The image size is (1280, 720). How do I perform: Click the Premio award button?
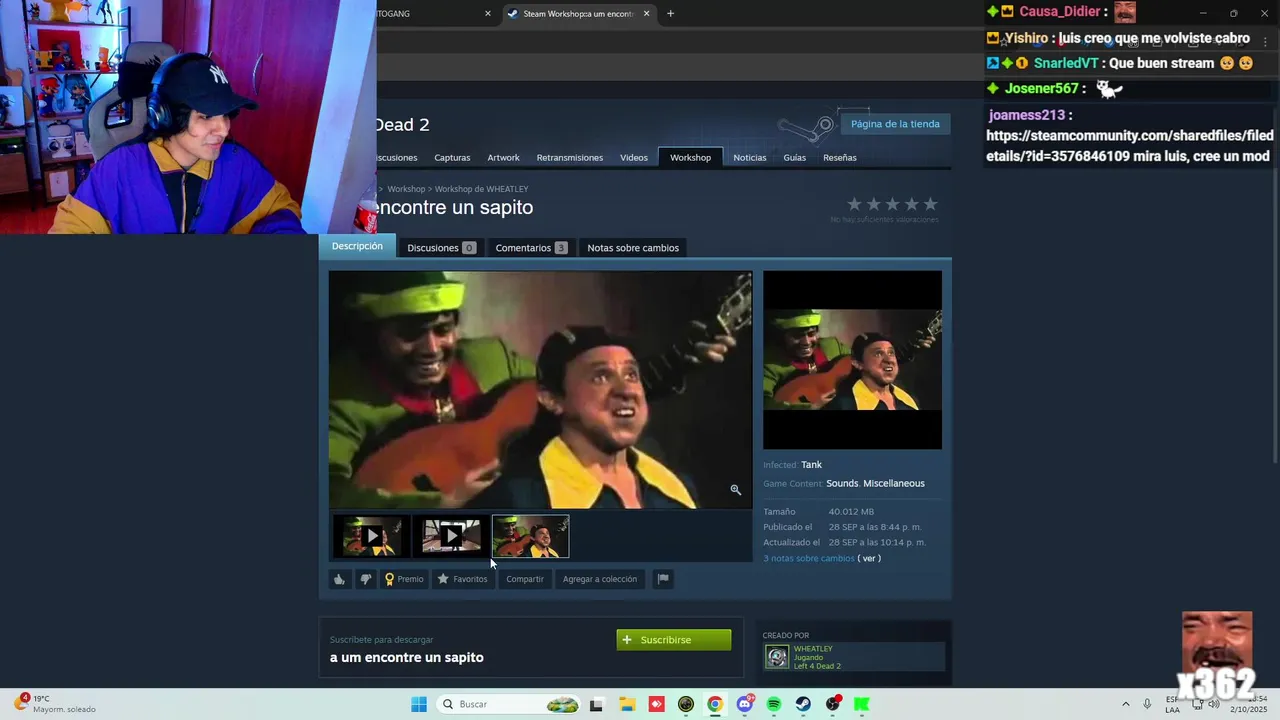point(404,579)
